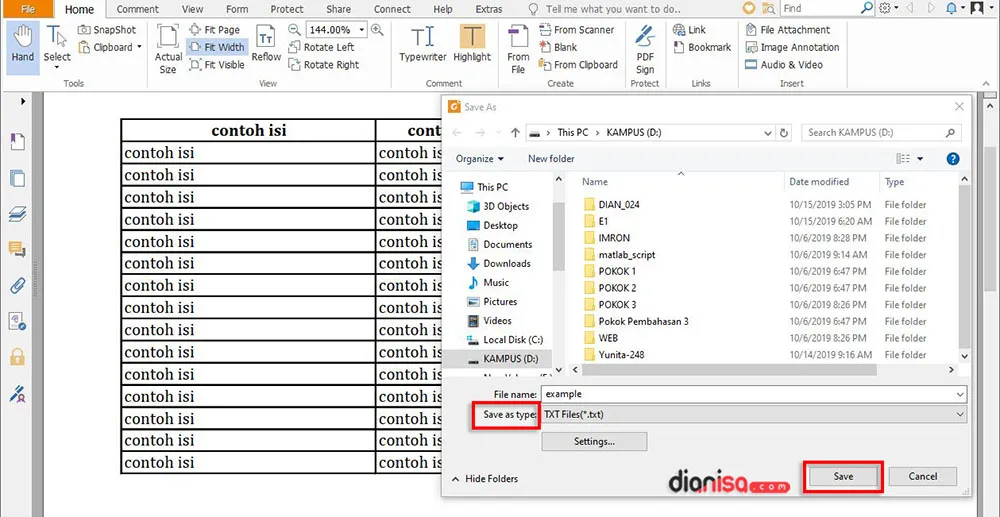The image size is (1000, 517).
Task: Select the Typewriter tool
Action: (423, 45)
